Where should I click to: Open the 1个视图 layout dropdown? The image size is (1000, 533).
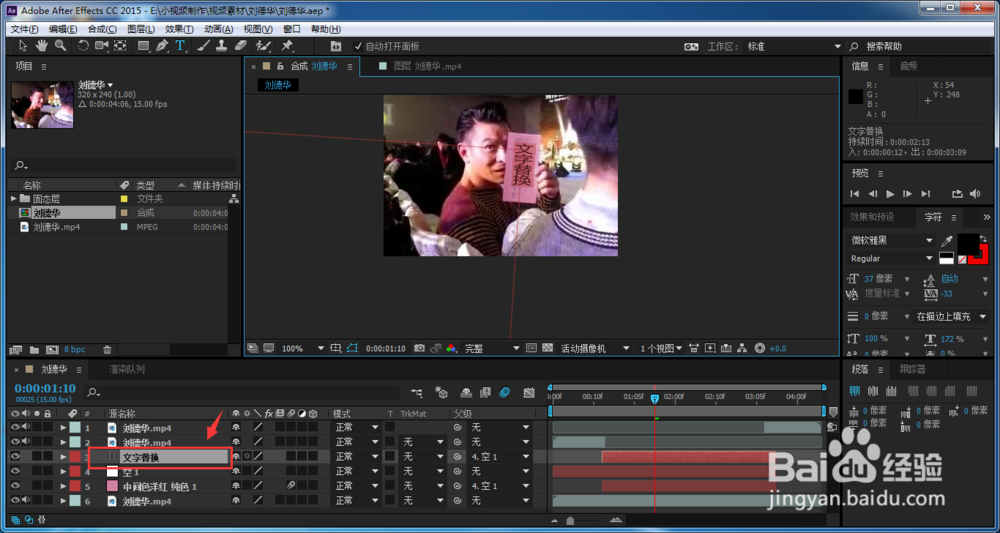pos(660,348)
